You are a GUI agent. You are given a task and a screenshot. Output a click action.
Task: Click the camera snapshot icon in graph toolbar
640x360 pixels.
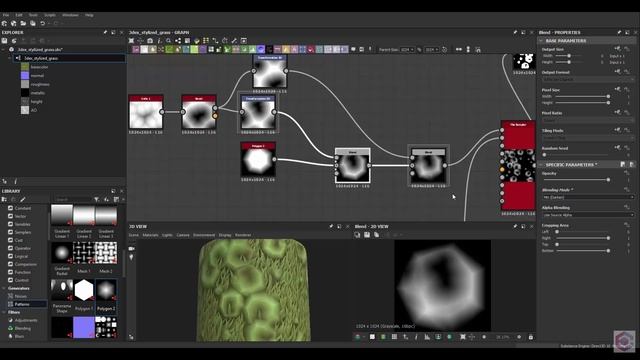tap(150, 41)
